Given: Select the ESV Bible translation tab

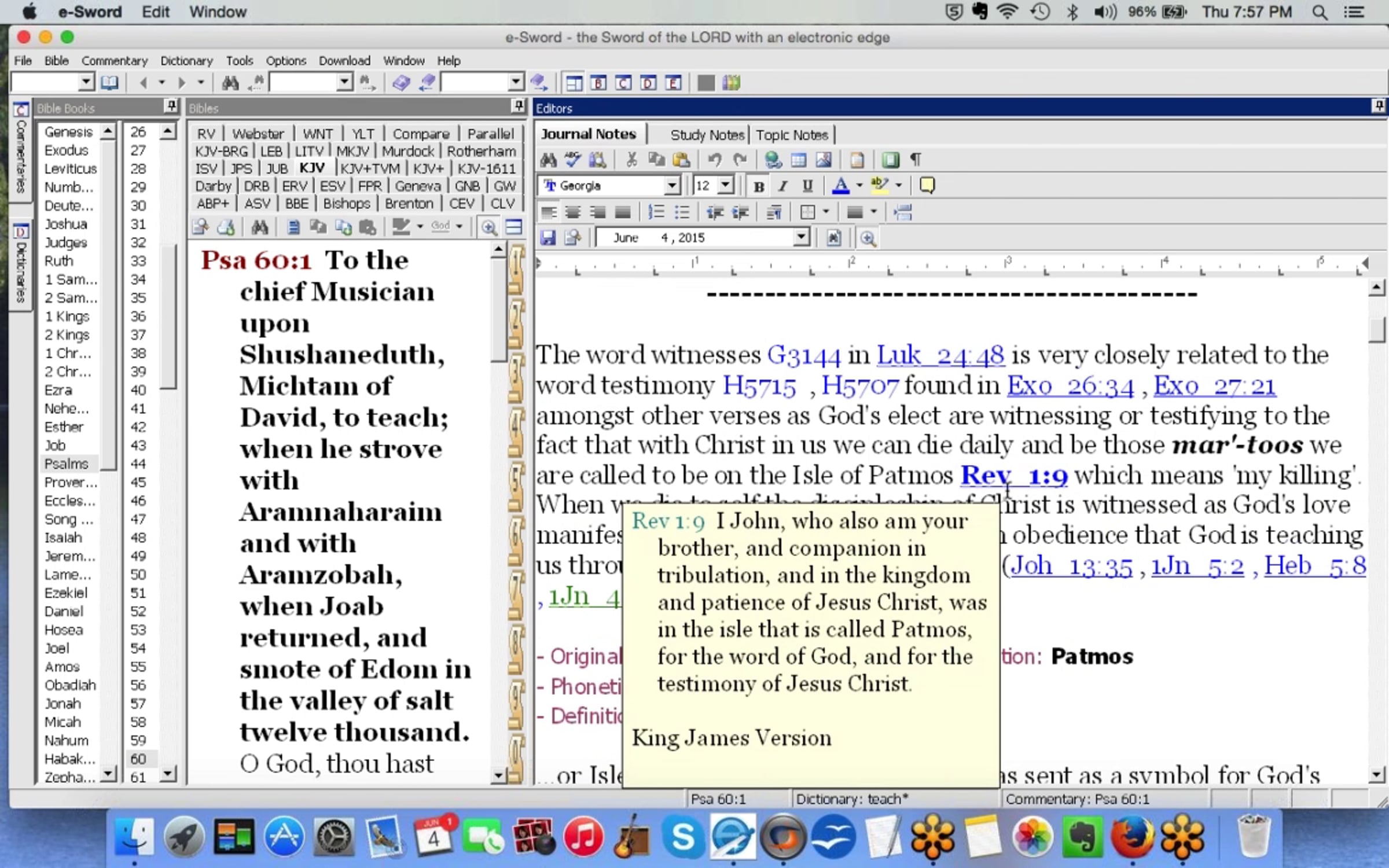Looking at the screenshot, I should coord(332,186).
